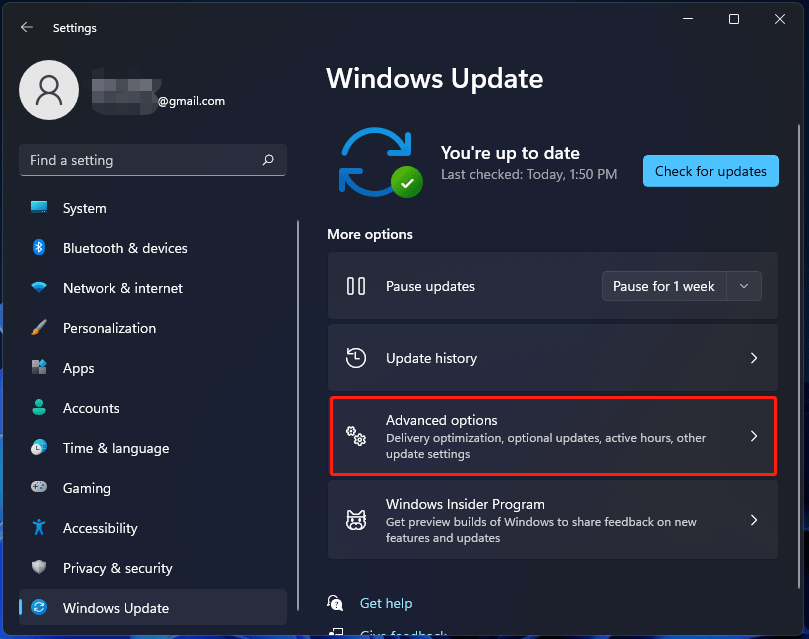Viewport: 809px width, 639px height.
Task: Click Check for updates button
Action: click(x=710, y=171)
